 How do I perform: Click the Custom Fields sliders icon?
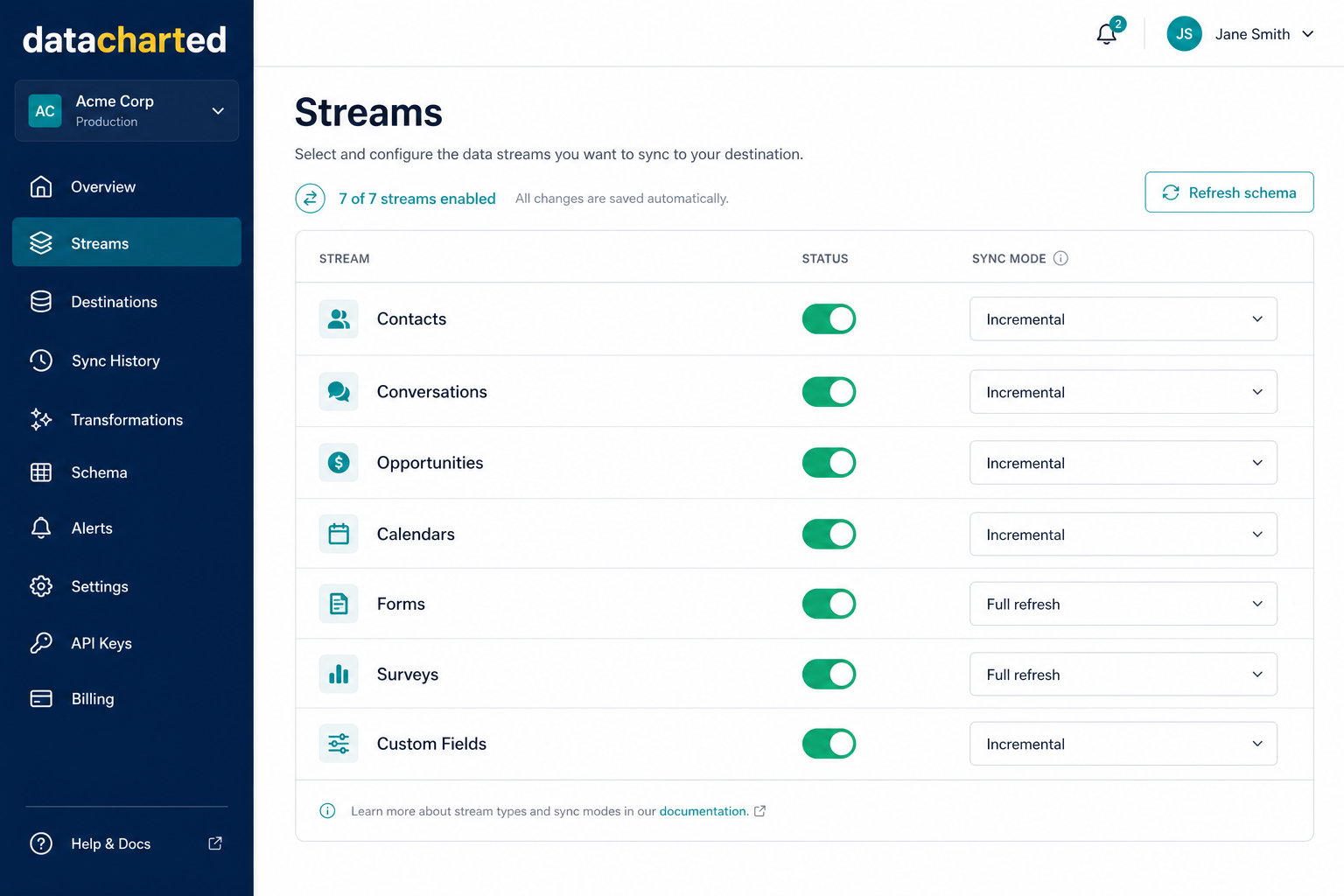tap(339, 744)
